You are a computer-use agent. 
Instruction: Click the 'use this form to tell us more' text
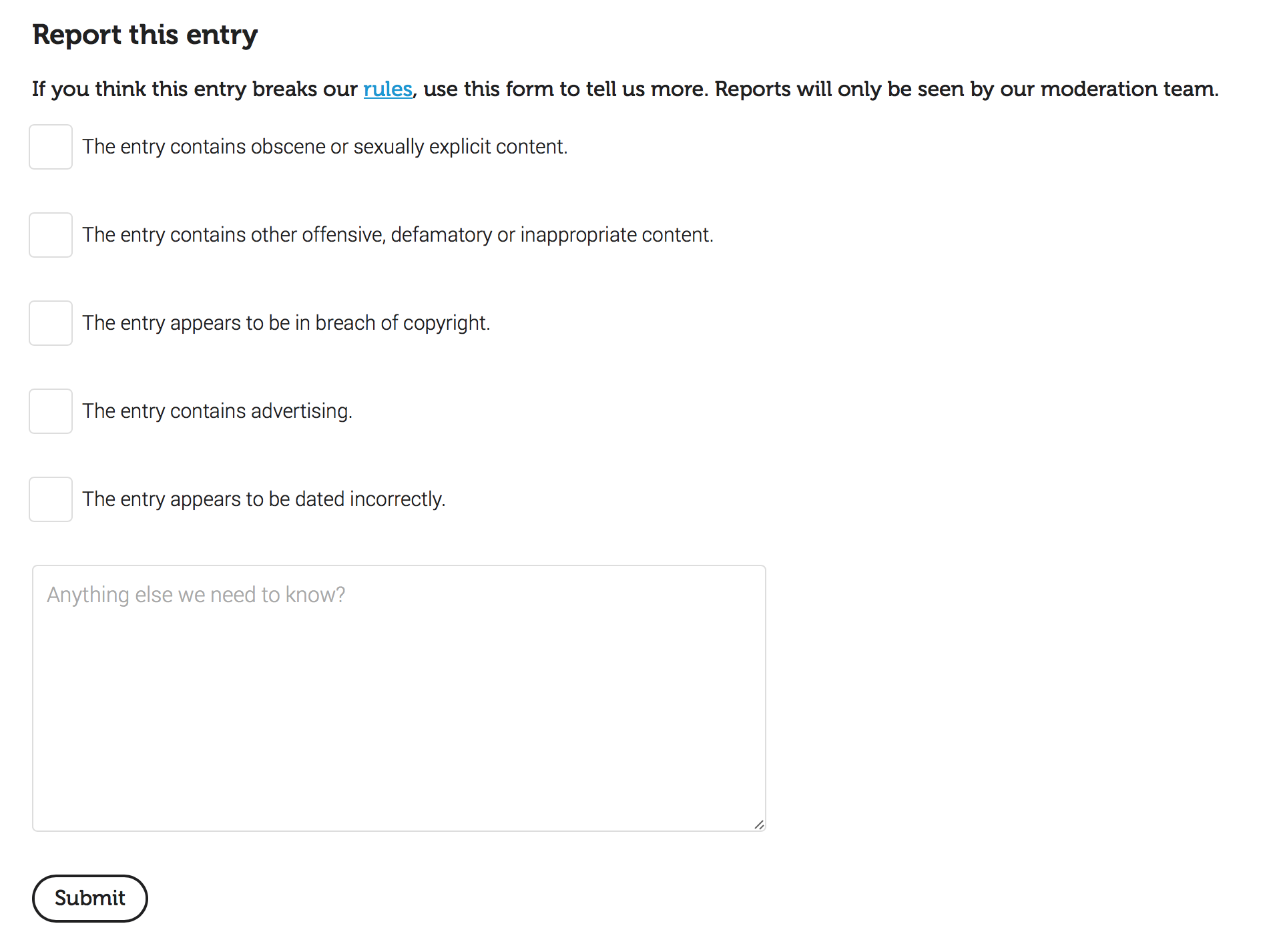[564, 89]
